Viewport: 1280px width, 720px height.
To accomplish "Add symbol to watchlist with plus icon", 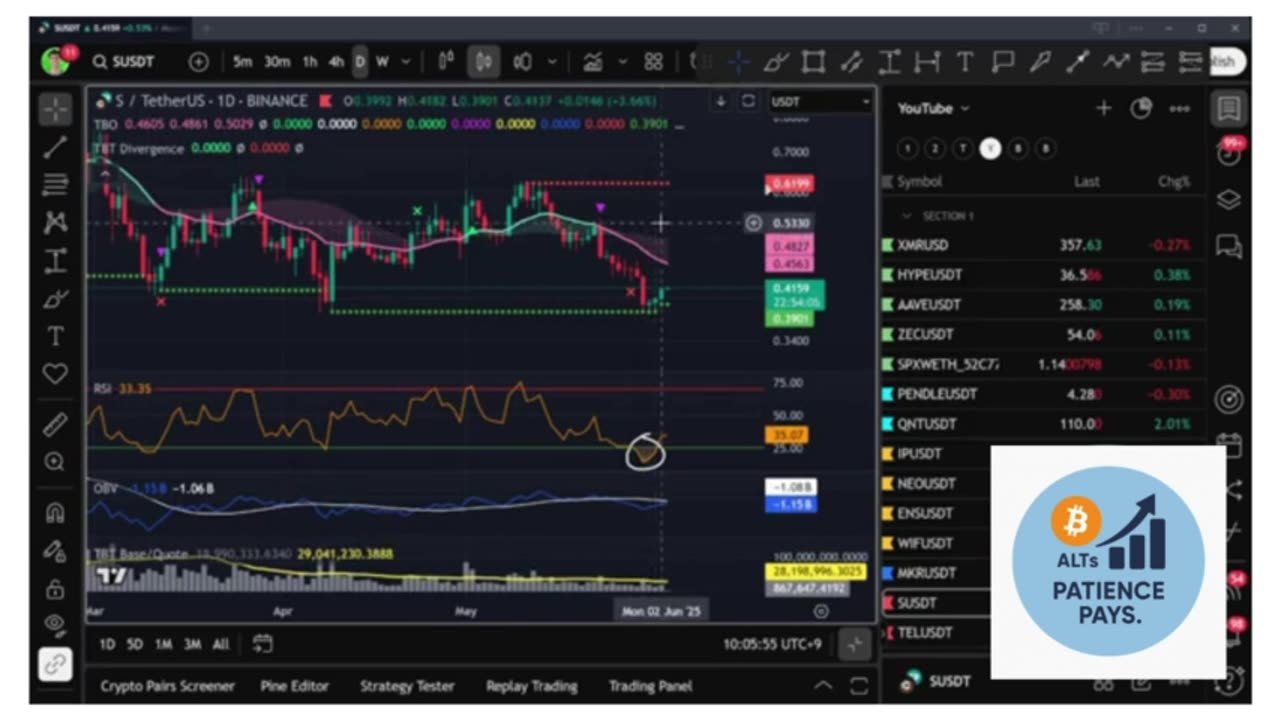I will click(x=1104, y=108).
